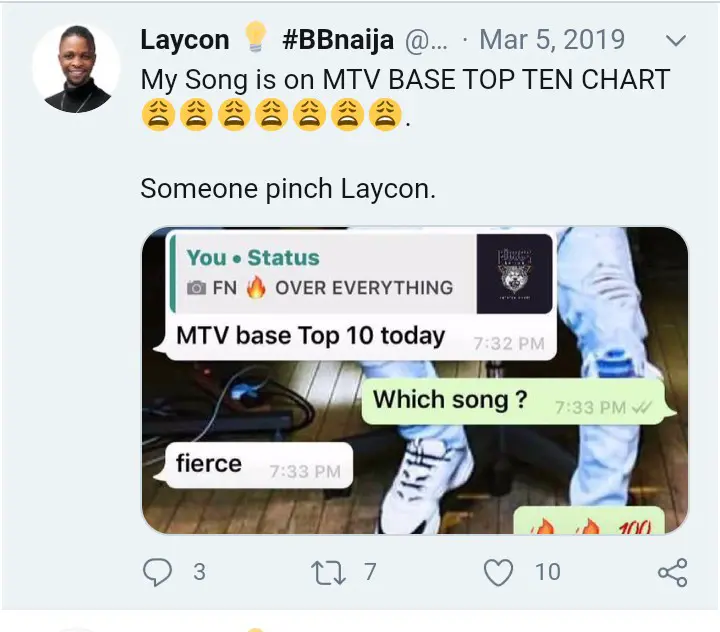The height and width of the screenshot is (632, 720).
Task: Click the last weary face emoji
Action: pyautogui.click(x=385, y=115)
